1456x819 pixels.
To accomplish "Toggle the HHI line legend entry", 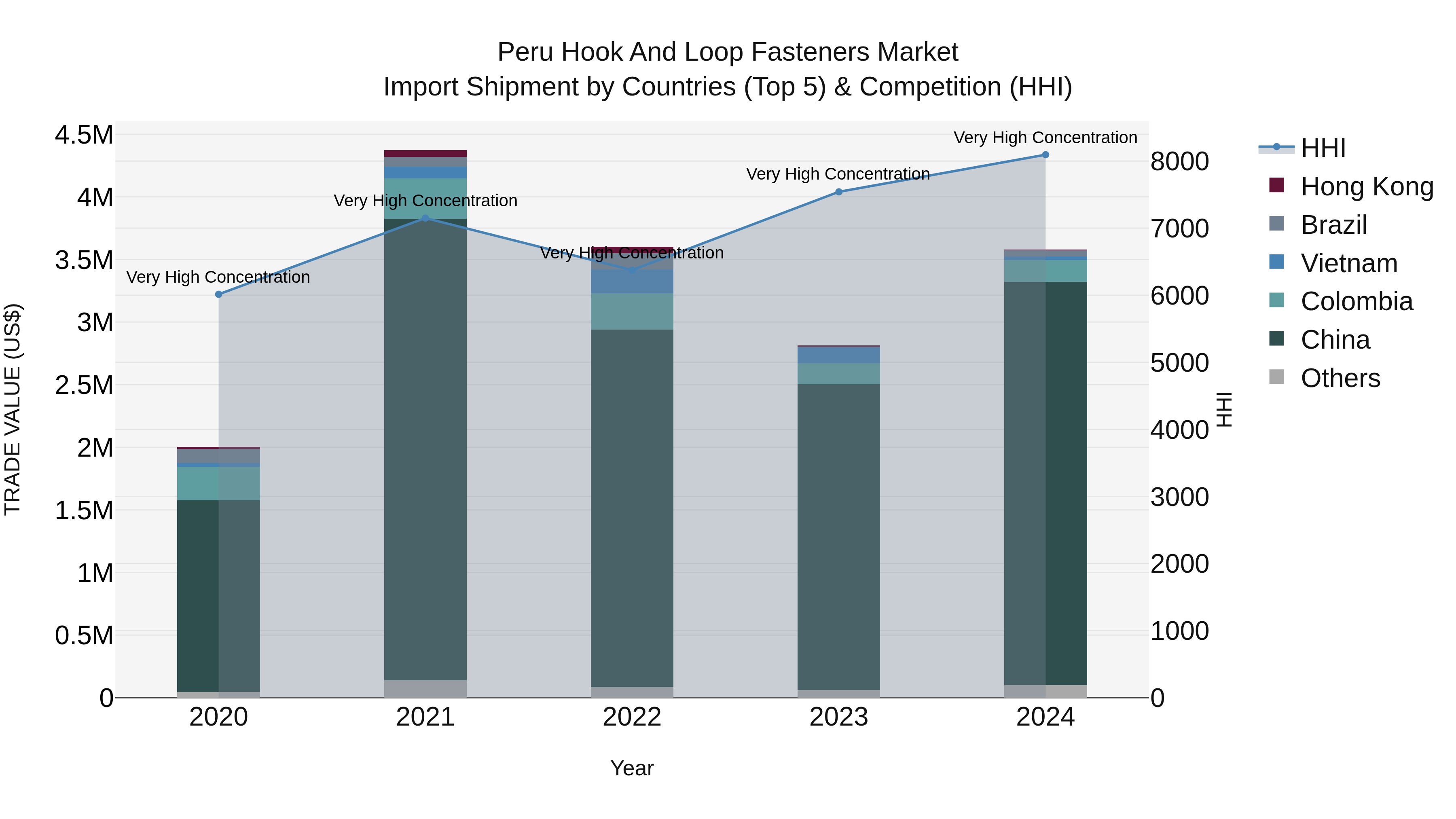I will pos(1302,148).
